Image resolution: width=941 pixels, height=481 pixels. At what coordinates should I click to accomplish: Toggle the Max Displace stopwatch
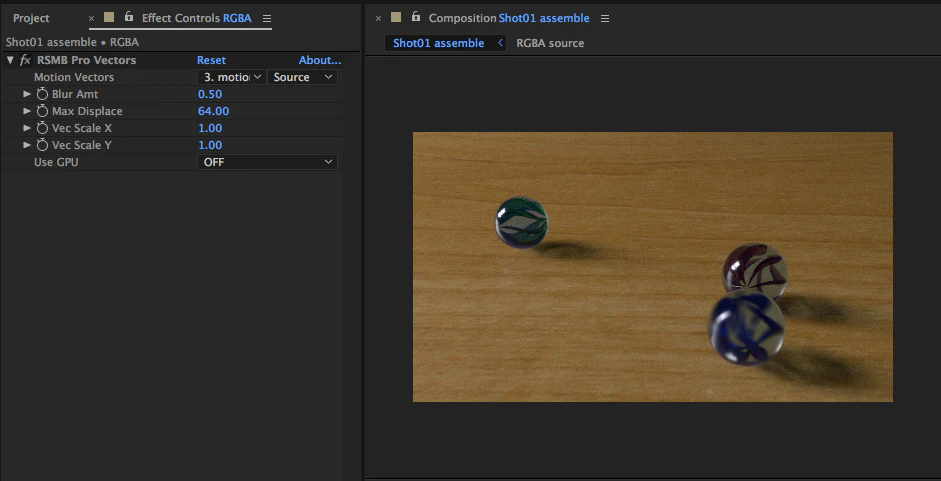pos(42,111)
